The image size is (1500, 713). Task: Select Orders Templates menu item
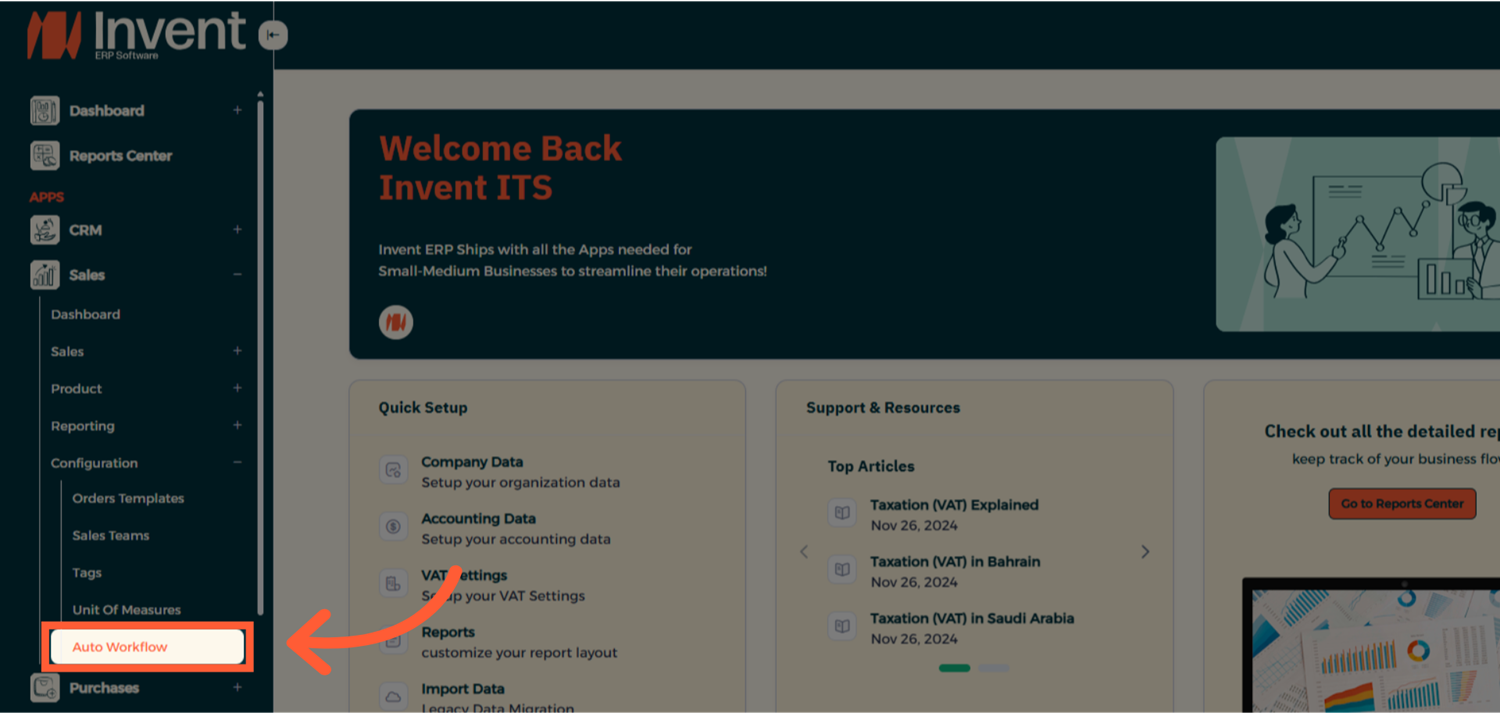[x=128, y=498]
